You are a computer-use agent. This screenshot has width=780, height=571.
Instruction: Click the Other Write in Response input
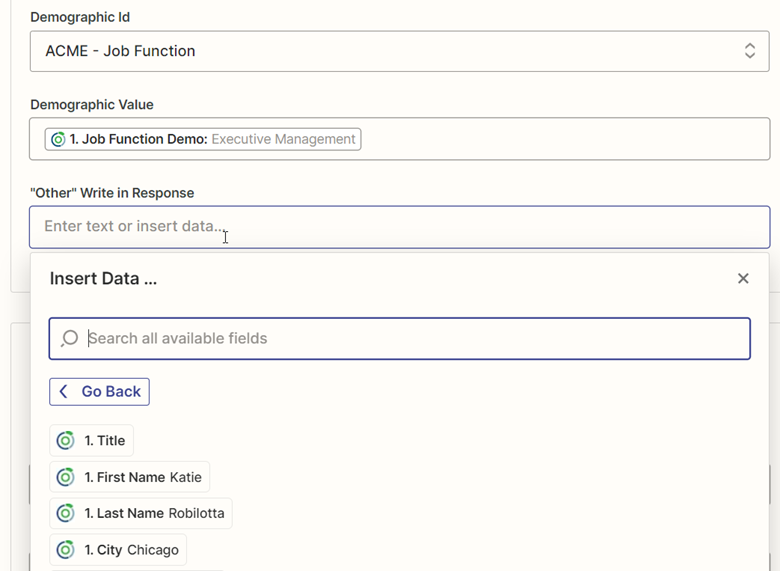[x=400, y=227]
